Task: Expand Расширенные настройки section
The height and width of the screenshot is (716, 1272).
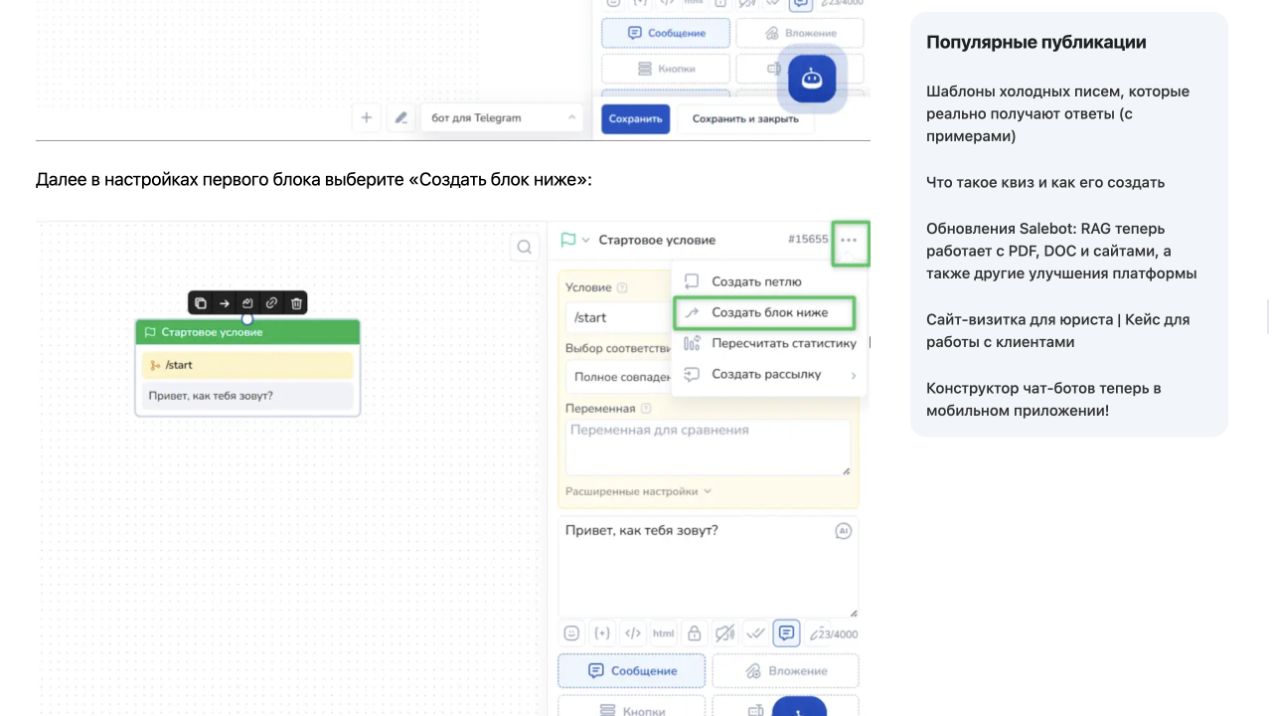Action: click(638, 492)
